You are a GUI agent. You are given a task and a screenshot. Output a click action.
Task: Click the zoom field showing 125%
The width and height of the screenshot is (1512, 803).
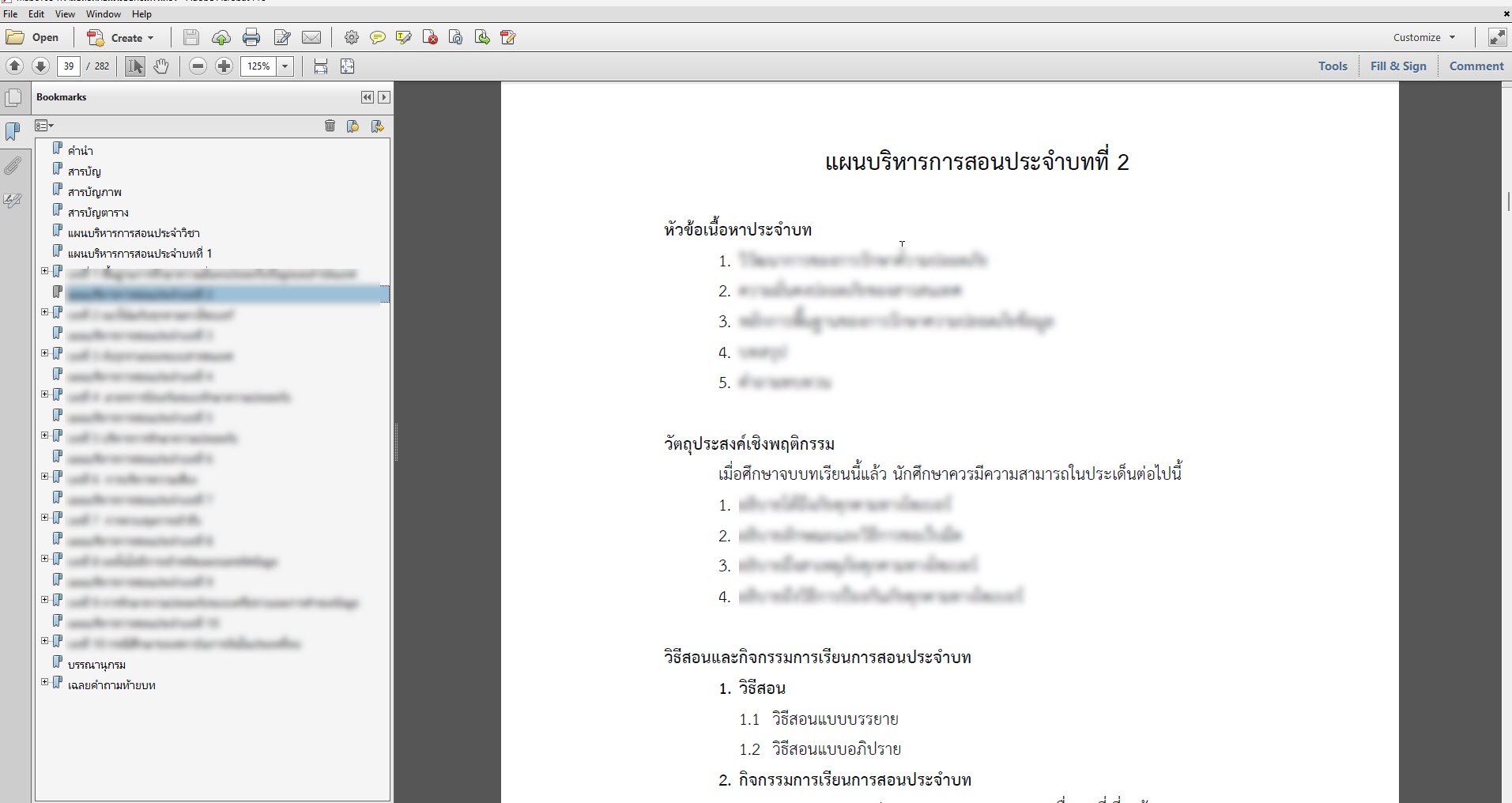click(x=259, y=66)
